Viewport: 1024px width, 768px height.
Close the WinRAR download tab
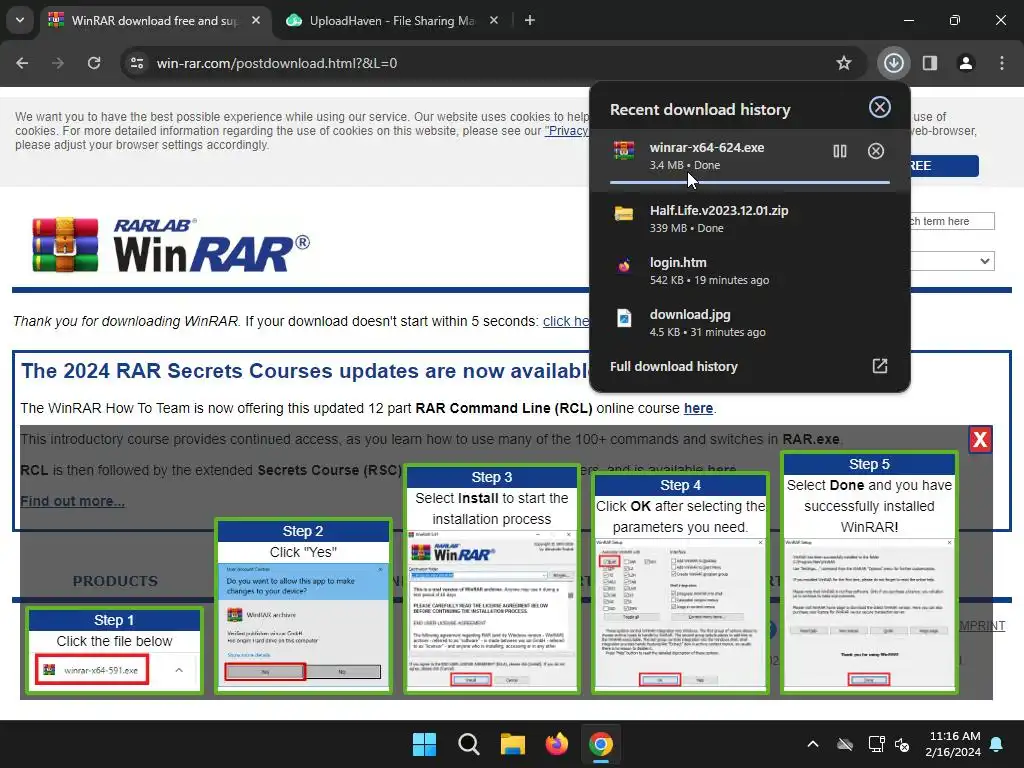tap(256, 20)
